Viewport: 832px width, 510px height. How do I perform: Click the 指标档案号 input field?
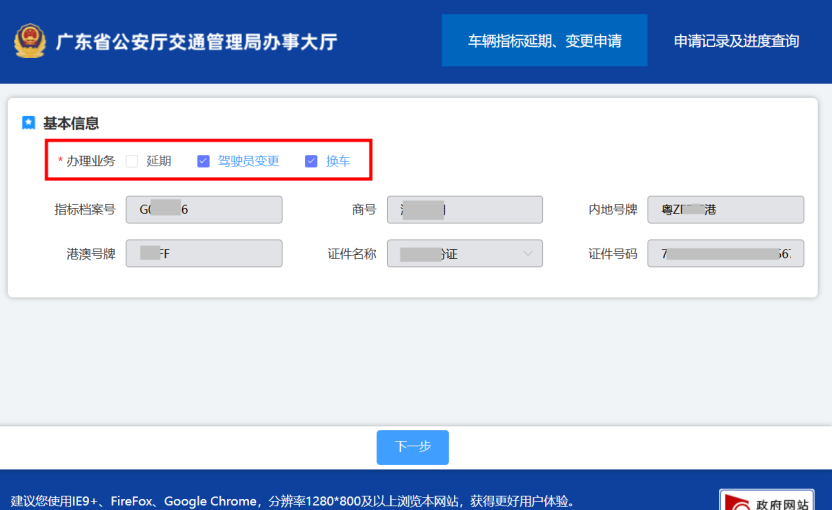tap(204, 210)
